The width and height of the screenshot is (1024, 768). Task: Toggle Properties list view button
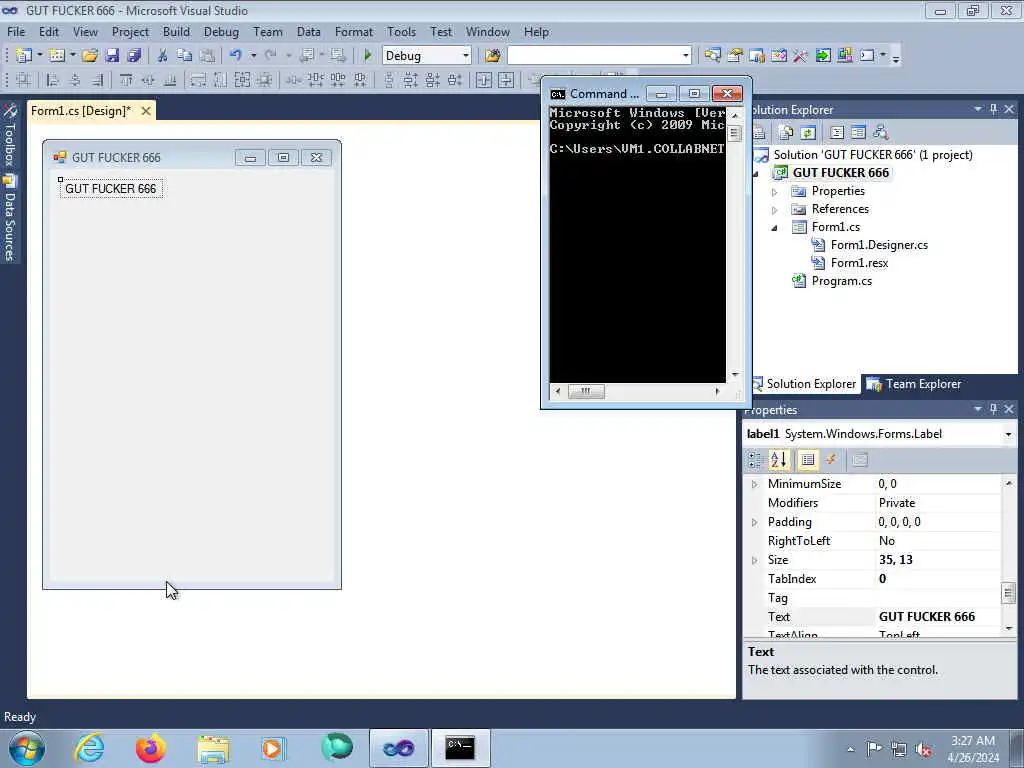coord(808,460)
